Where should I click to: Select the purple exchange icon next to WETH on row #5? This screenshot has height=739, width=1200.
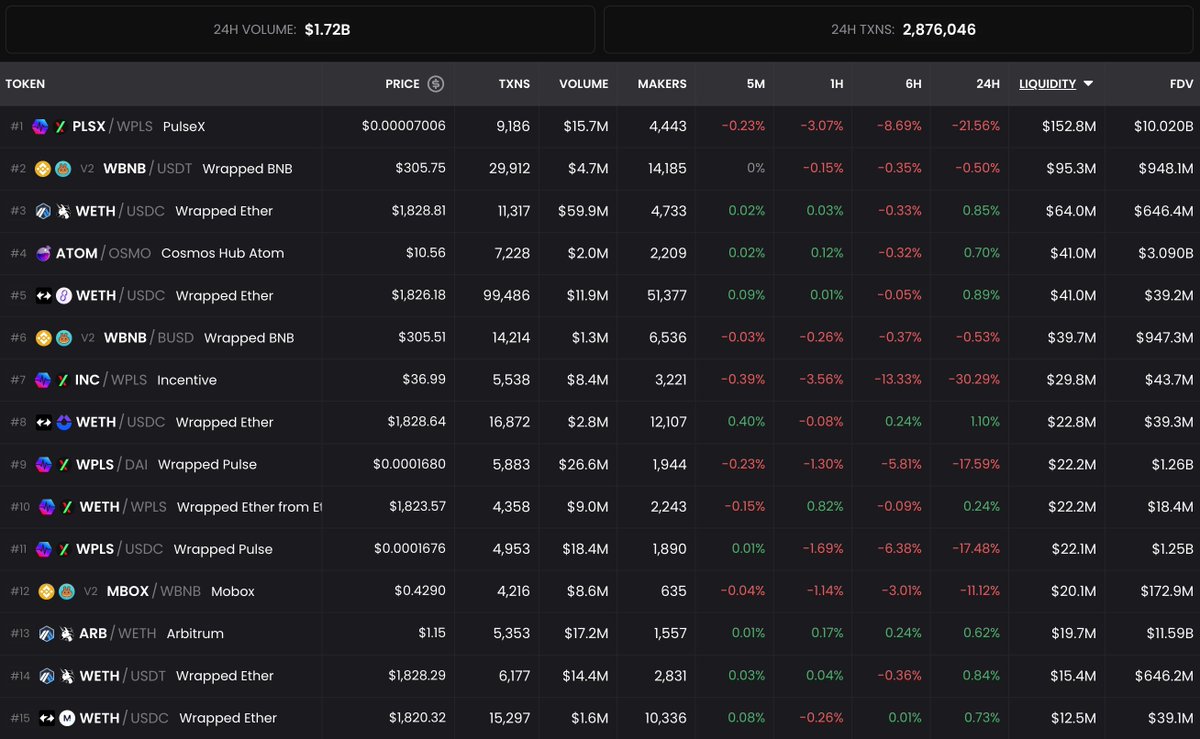pyautogui.click(x=64, y=294)
